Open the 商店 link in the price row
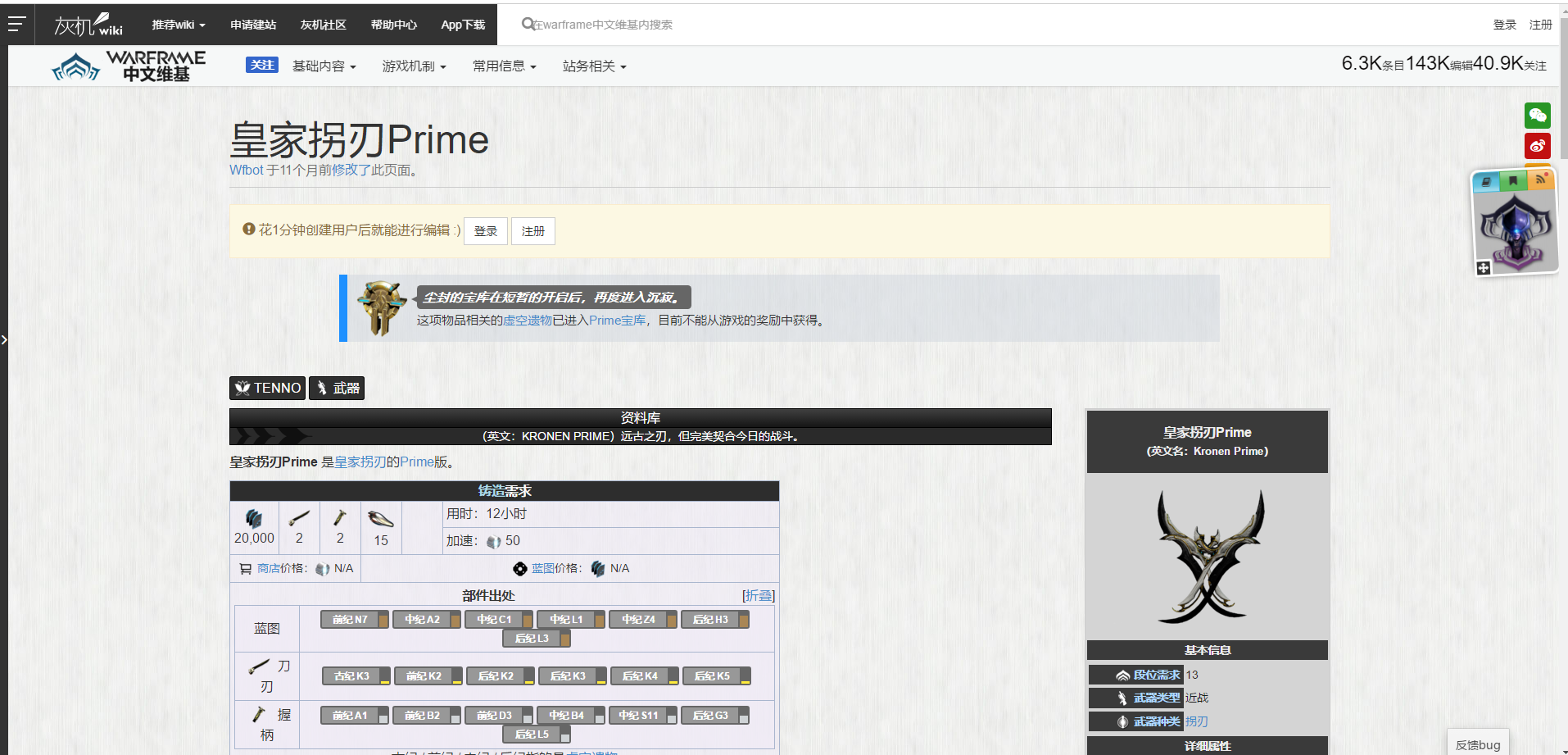1568x755 pixels. 269,568
